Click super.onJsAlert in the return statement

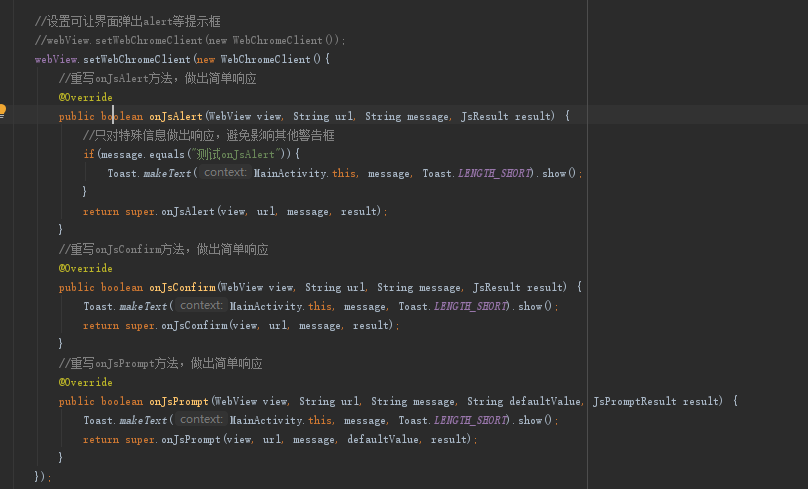pos(170,211)
